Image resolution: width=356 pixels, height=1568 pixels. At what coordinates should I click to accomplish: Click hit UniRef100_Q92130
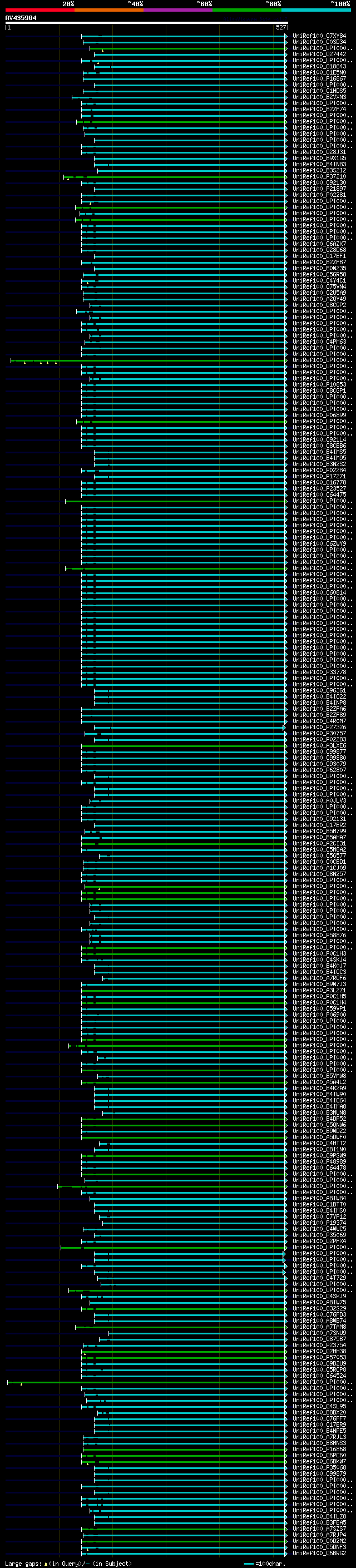pyautogui.click(x=319, y=182)
